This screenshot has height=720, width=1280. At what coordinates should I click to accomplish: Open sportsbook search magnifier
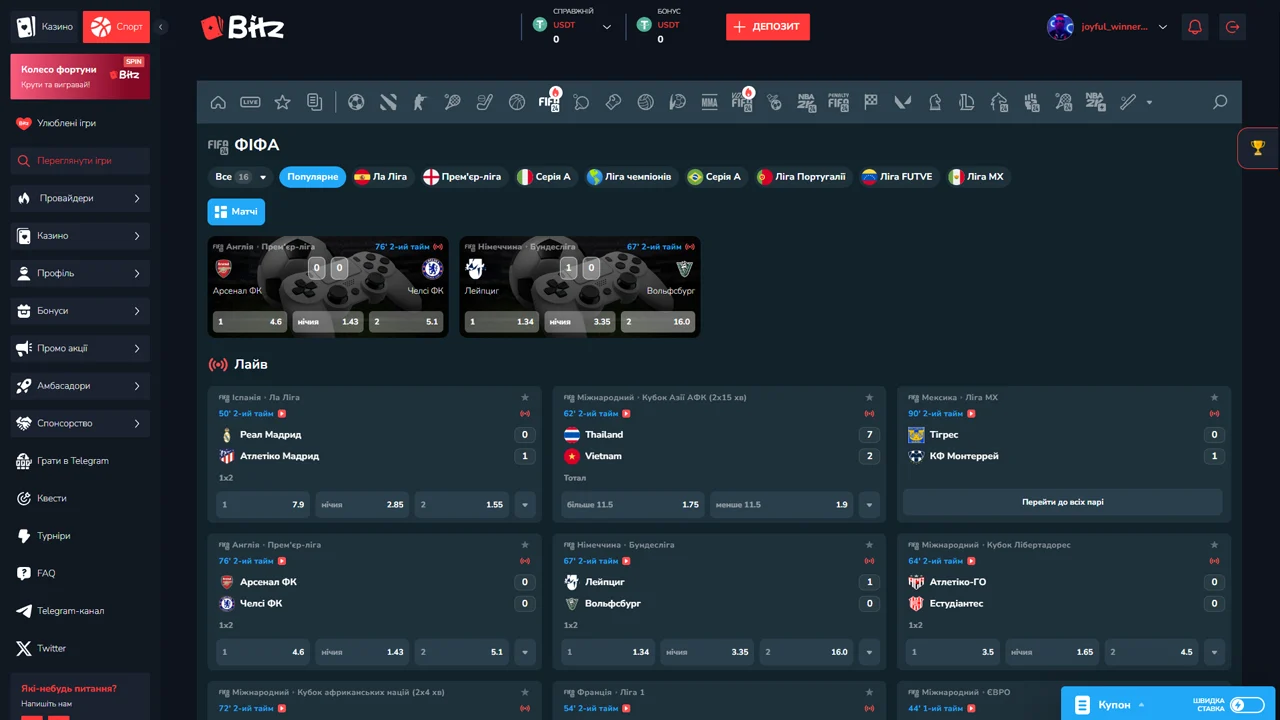(1220, 102)
